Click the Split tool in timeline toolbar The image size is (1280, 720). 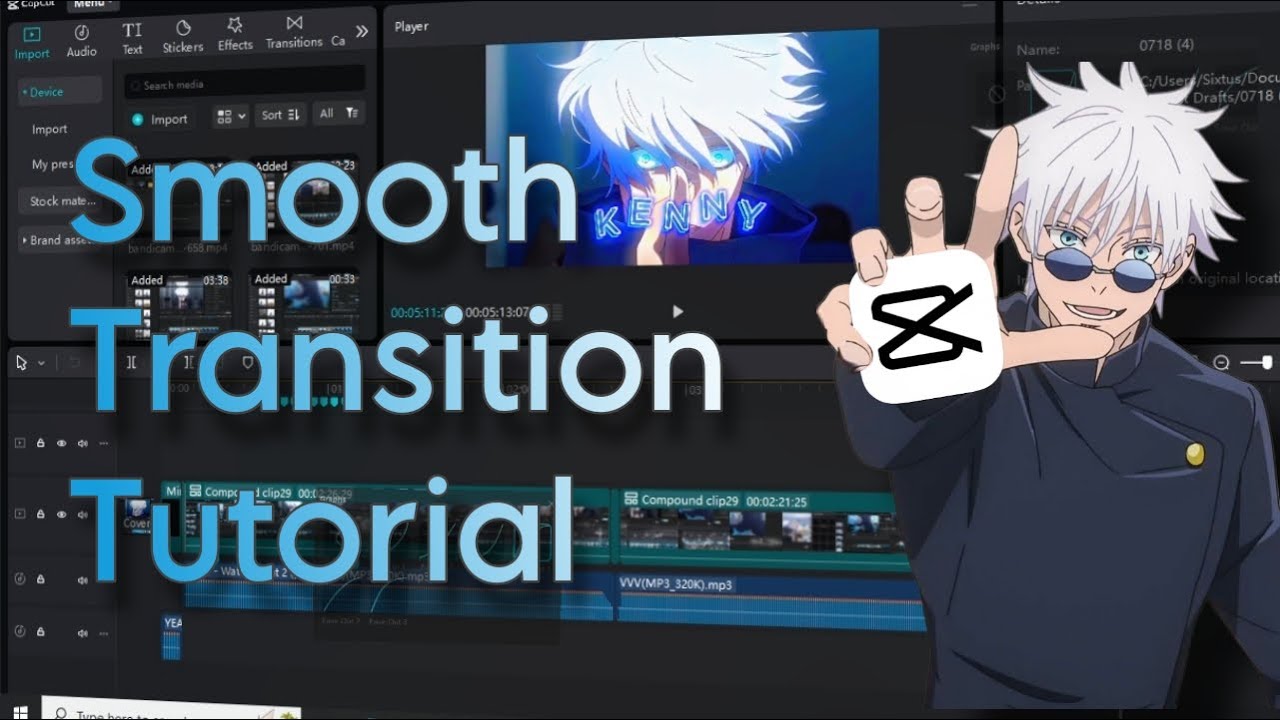pyautogui.click(x=132, y=362)
